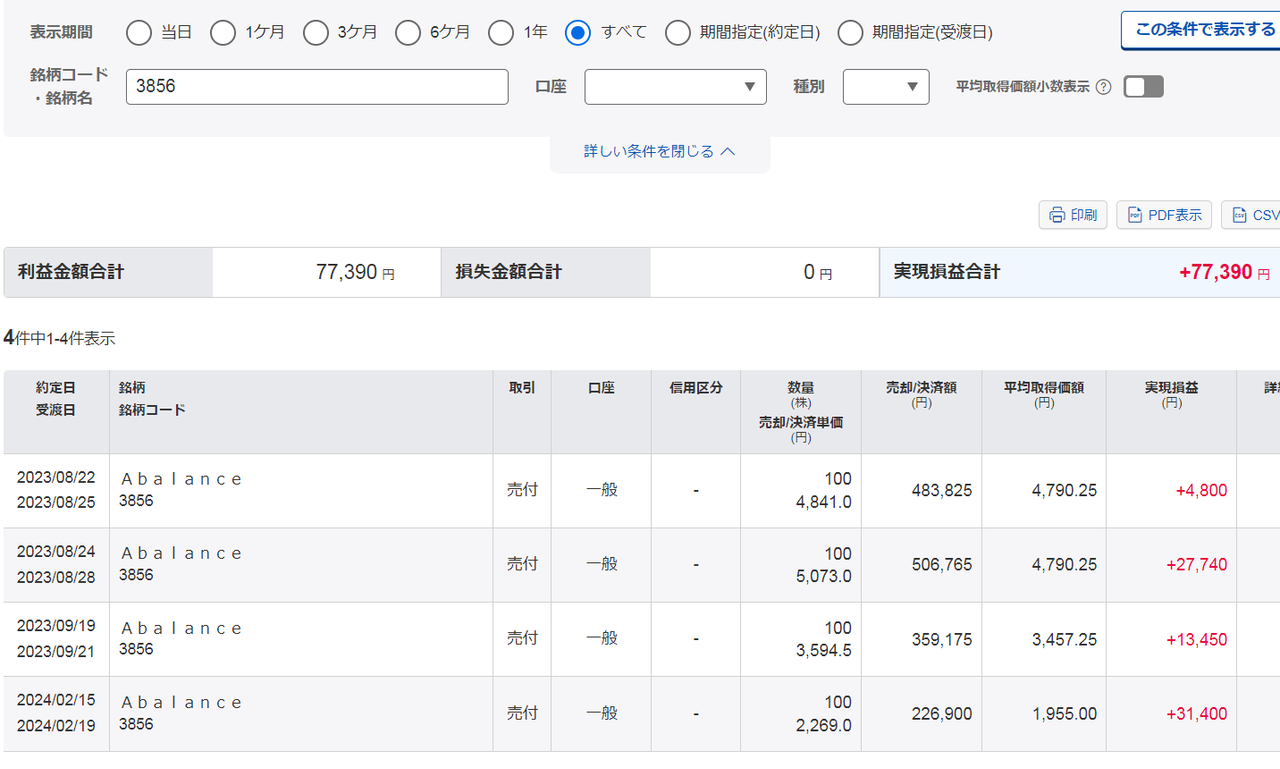Click the 約定日 column header

(56, 387)
